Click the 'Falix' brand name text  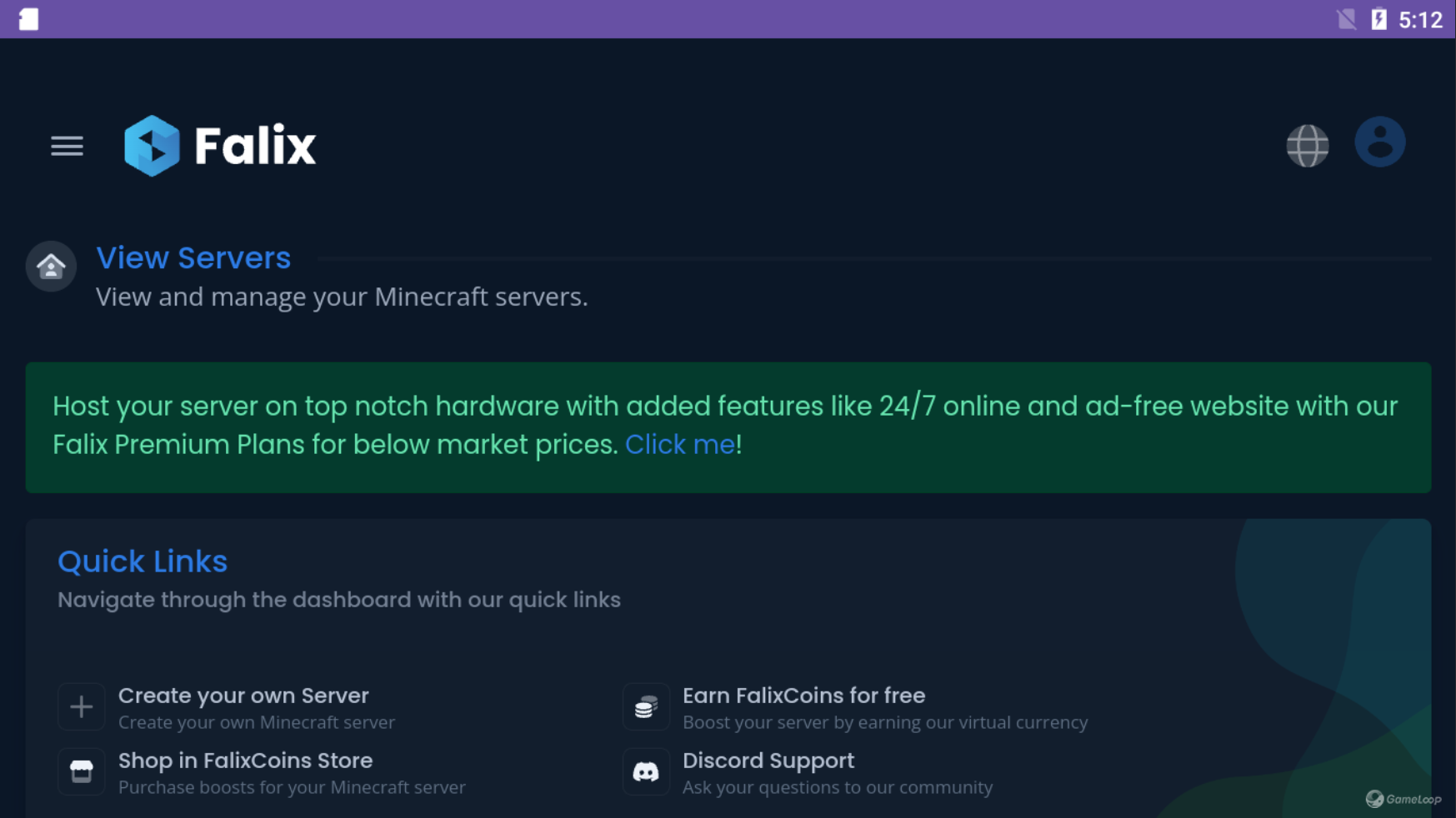255,146
